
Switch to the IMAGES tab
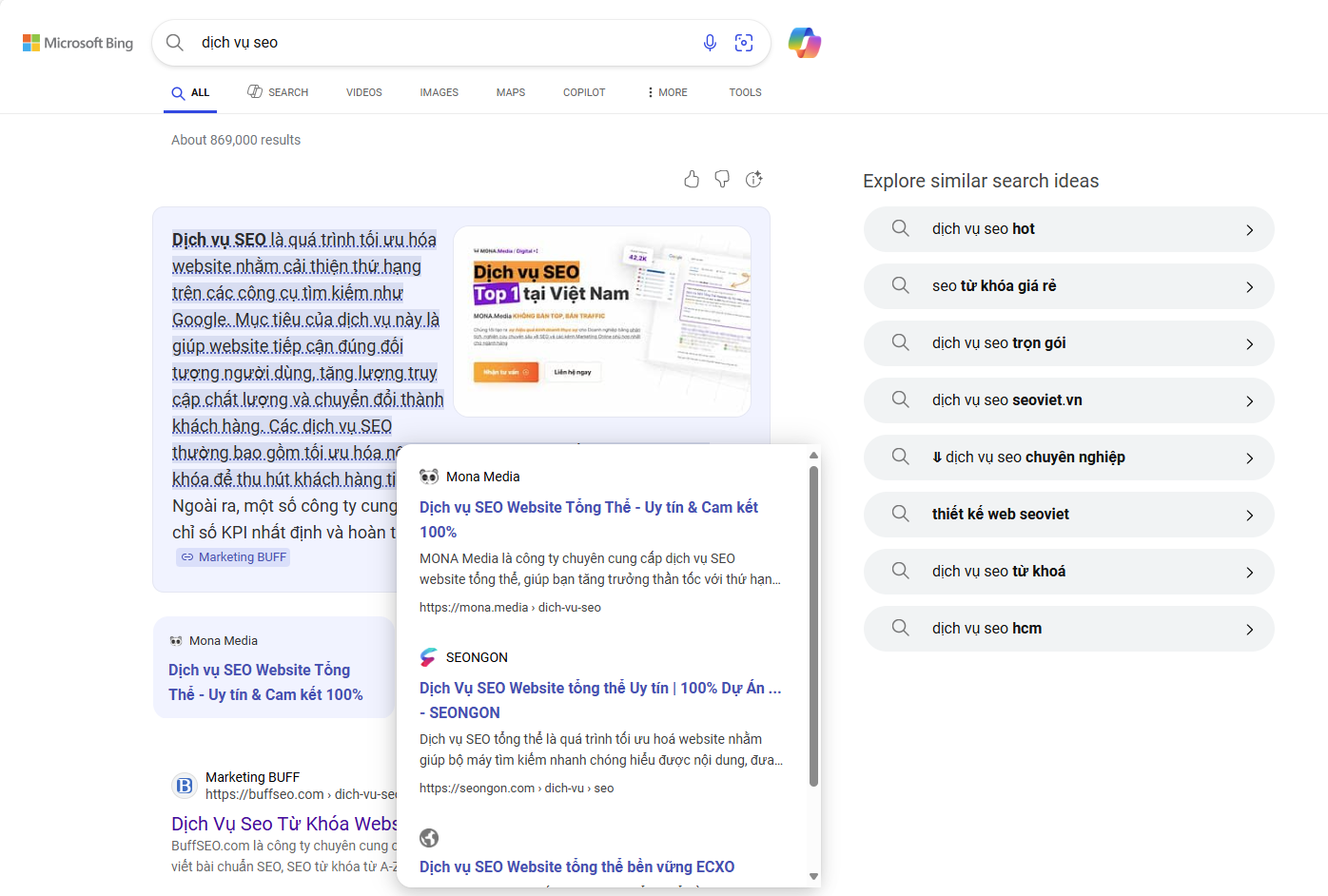439,92
